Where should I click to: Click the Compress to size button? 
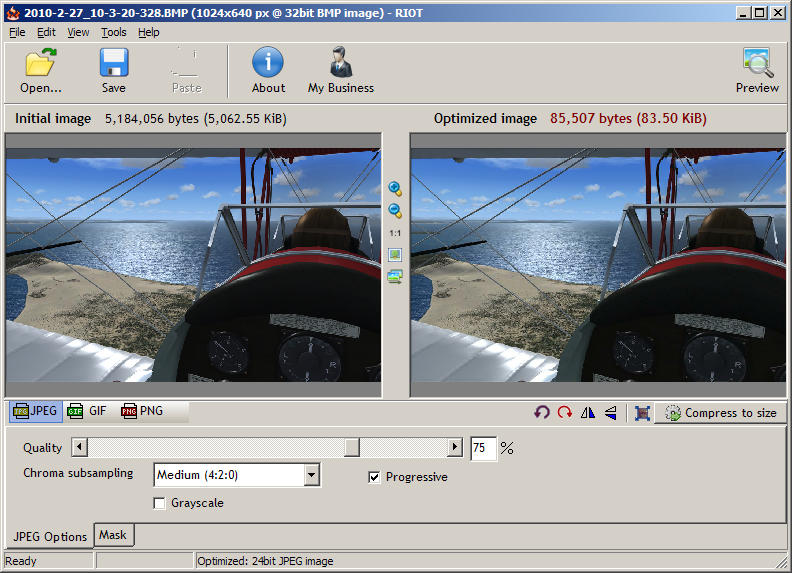tap(721, 412)
